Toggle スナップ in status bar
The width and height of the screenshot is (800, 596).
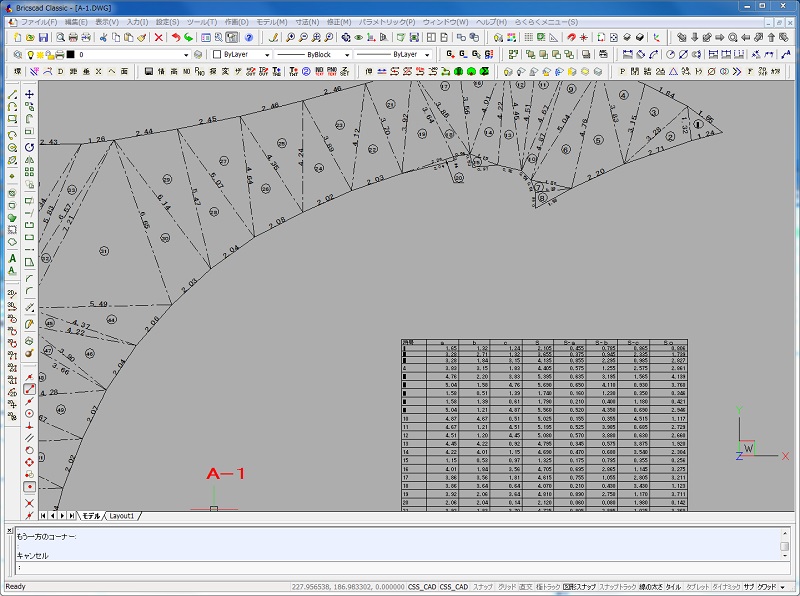pos(483,587)
